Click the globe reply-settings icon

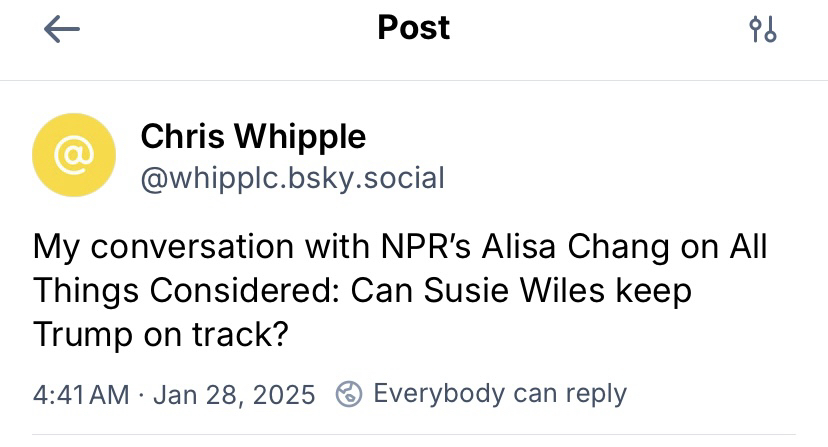click(349, 393)
